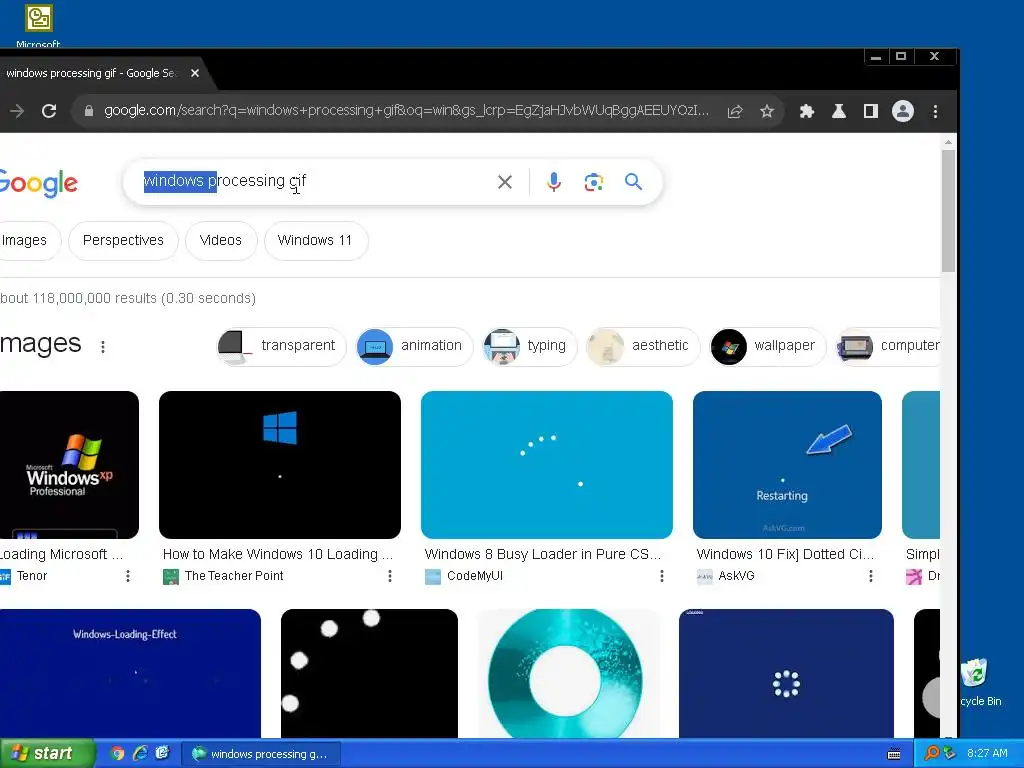The image size is (1024, 768).
Task: Clear the search box with X
Action: (505, 182)
